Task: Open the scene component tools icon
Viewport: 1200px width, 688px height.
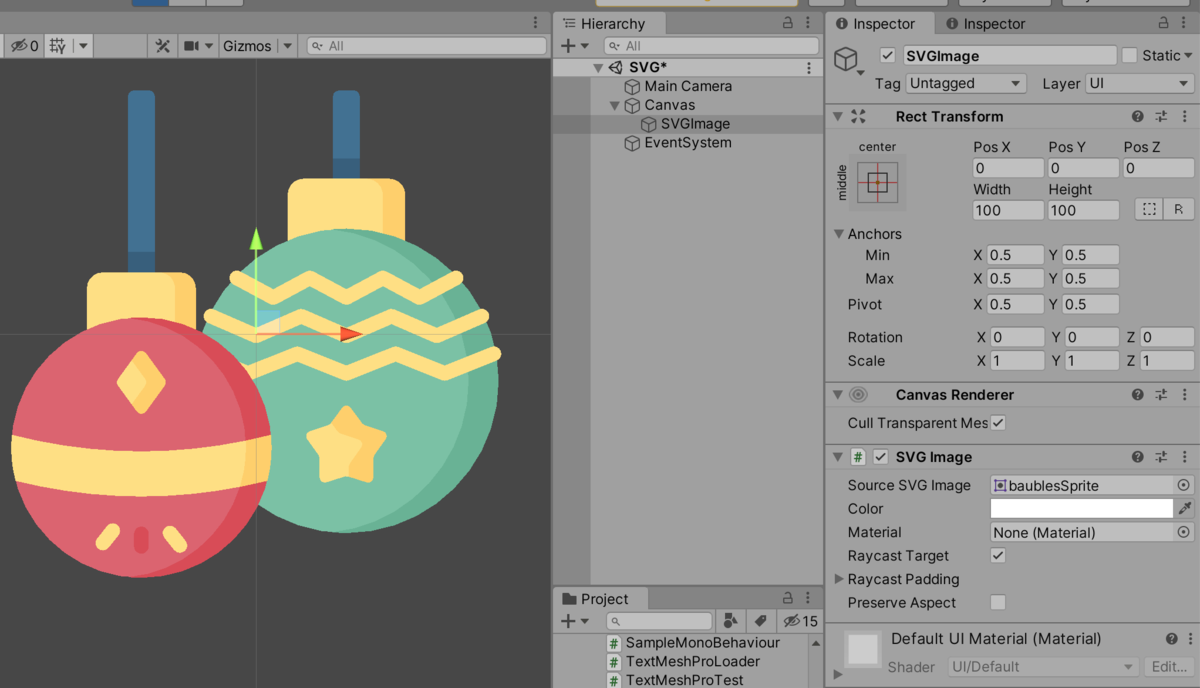Action: click(162, 46)
